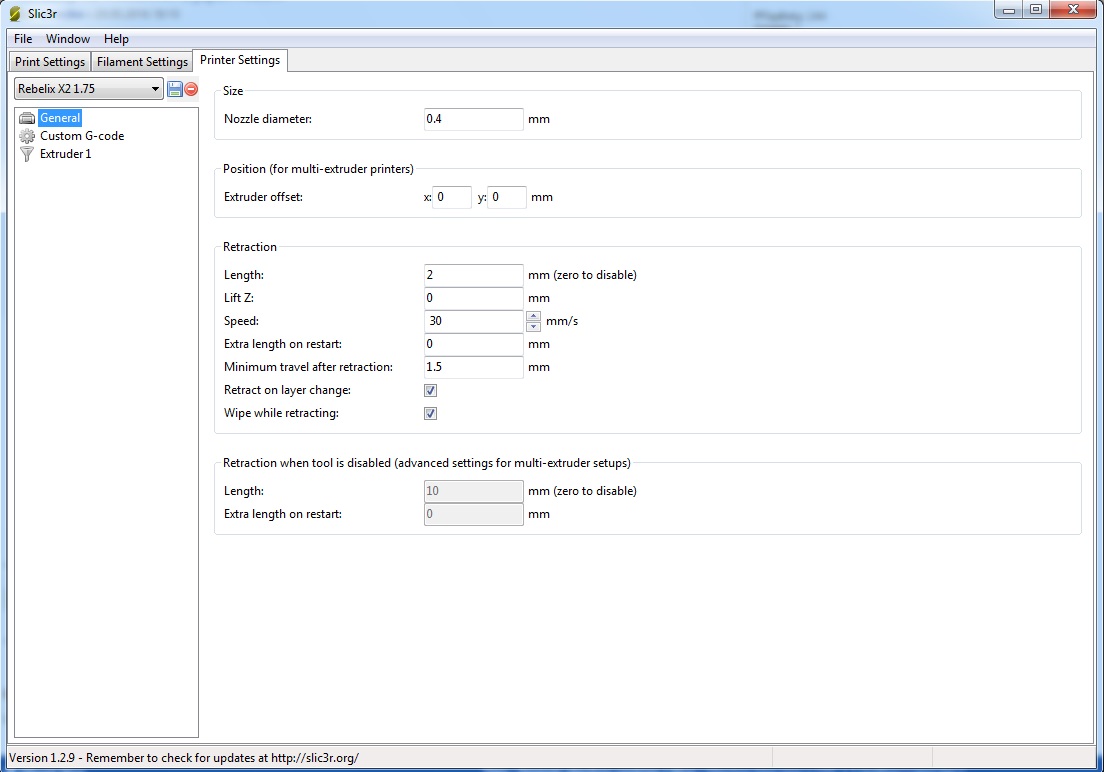This screenshot has height=772, width=1104.
Task: Click the Retraction Length input field
Action: point(473,275)
